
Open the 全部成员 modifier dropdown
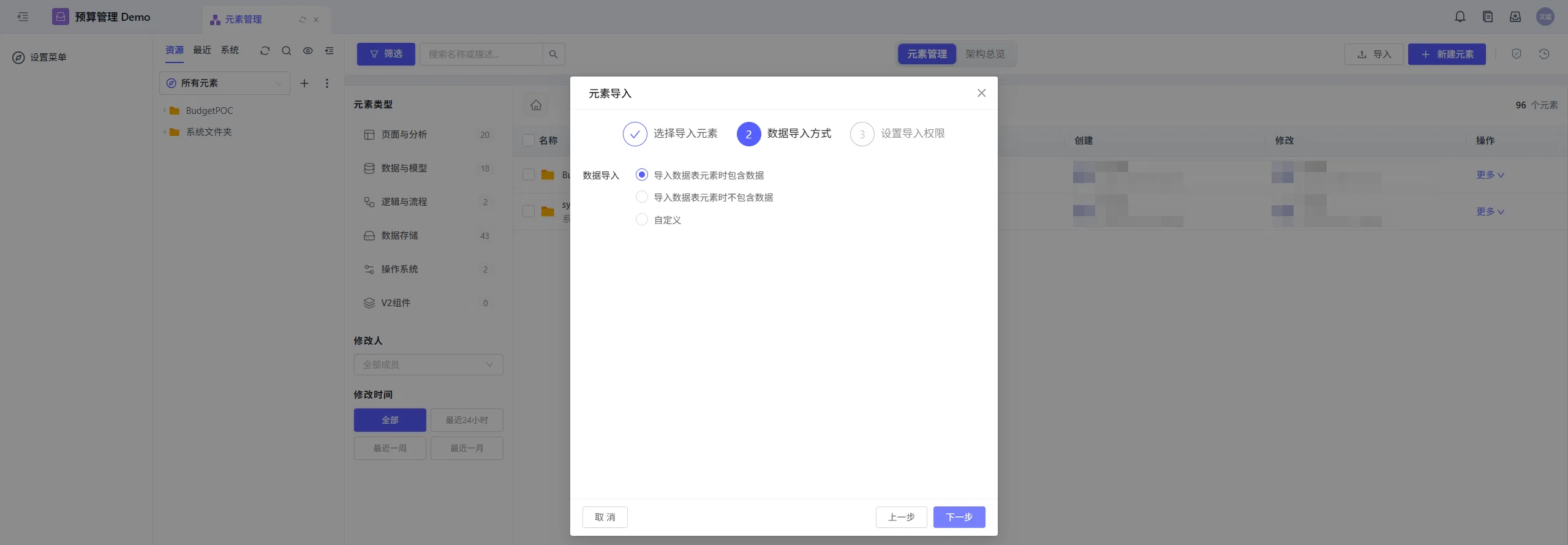point(428,364)
